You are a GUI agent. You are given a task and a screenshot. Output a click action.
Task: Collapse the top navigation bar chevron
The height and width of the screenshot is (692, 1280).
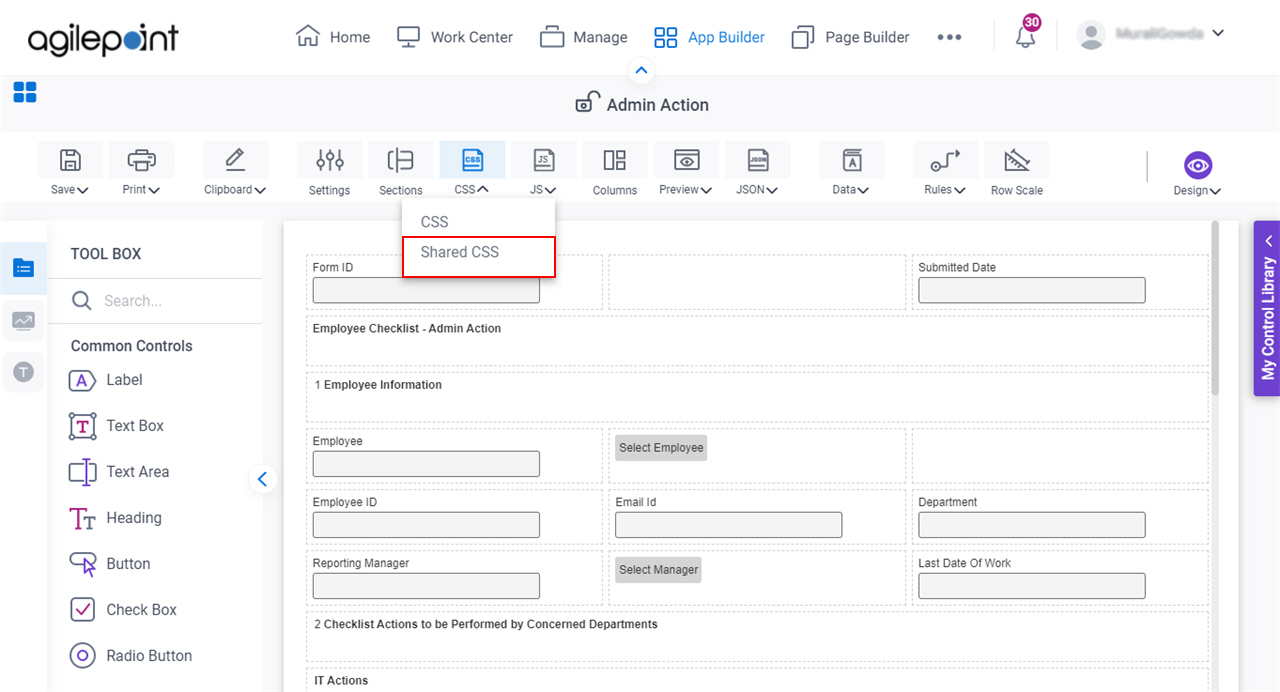[642, 70]
